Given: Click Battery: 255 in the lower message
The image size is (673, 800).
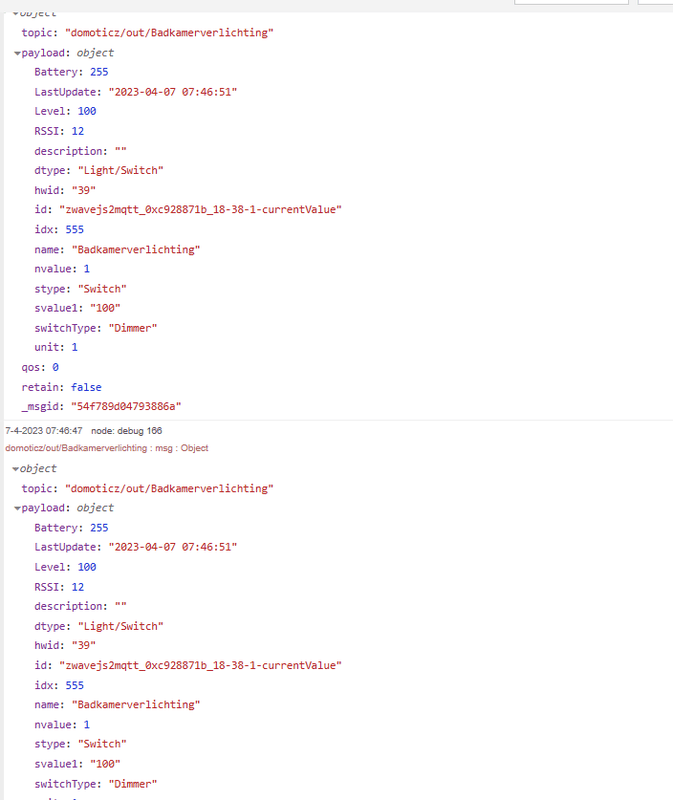Looking at the screenshot, I should click(x=71, y=528).
